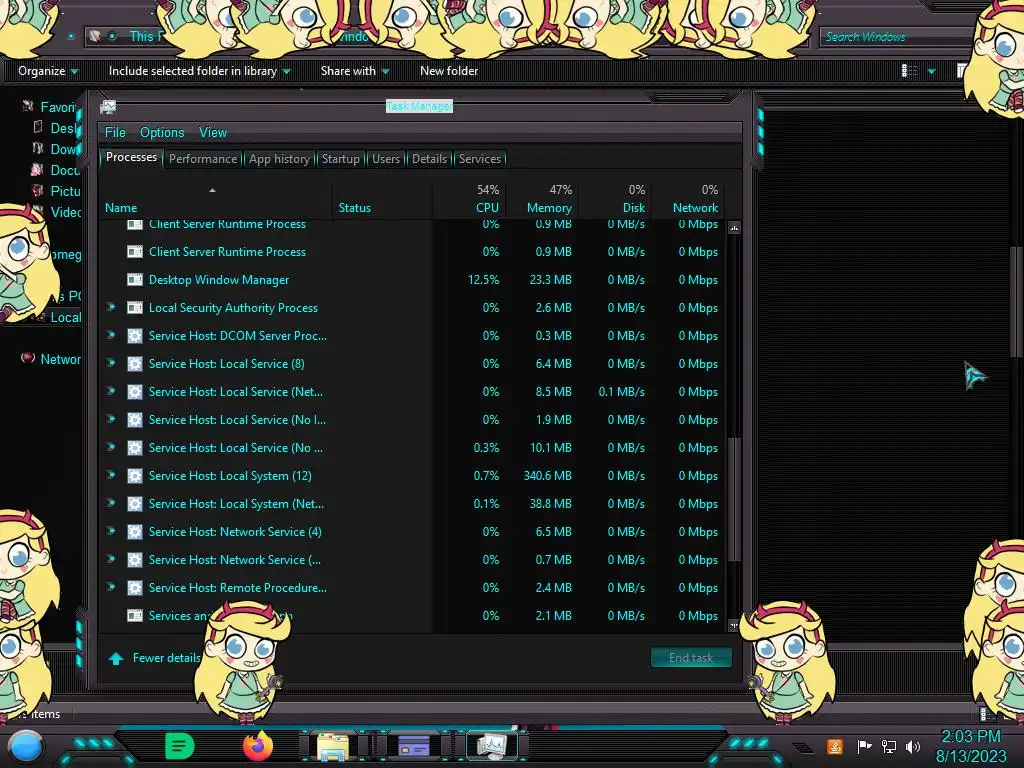
Task: Click the Network icon in the Explorer sidebar
Action: 27,358
